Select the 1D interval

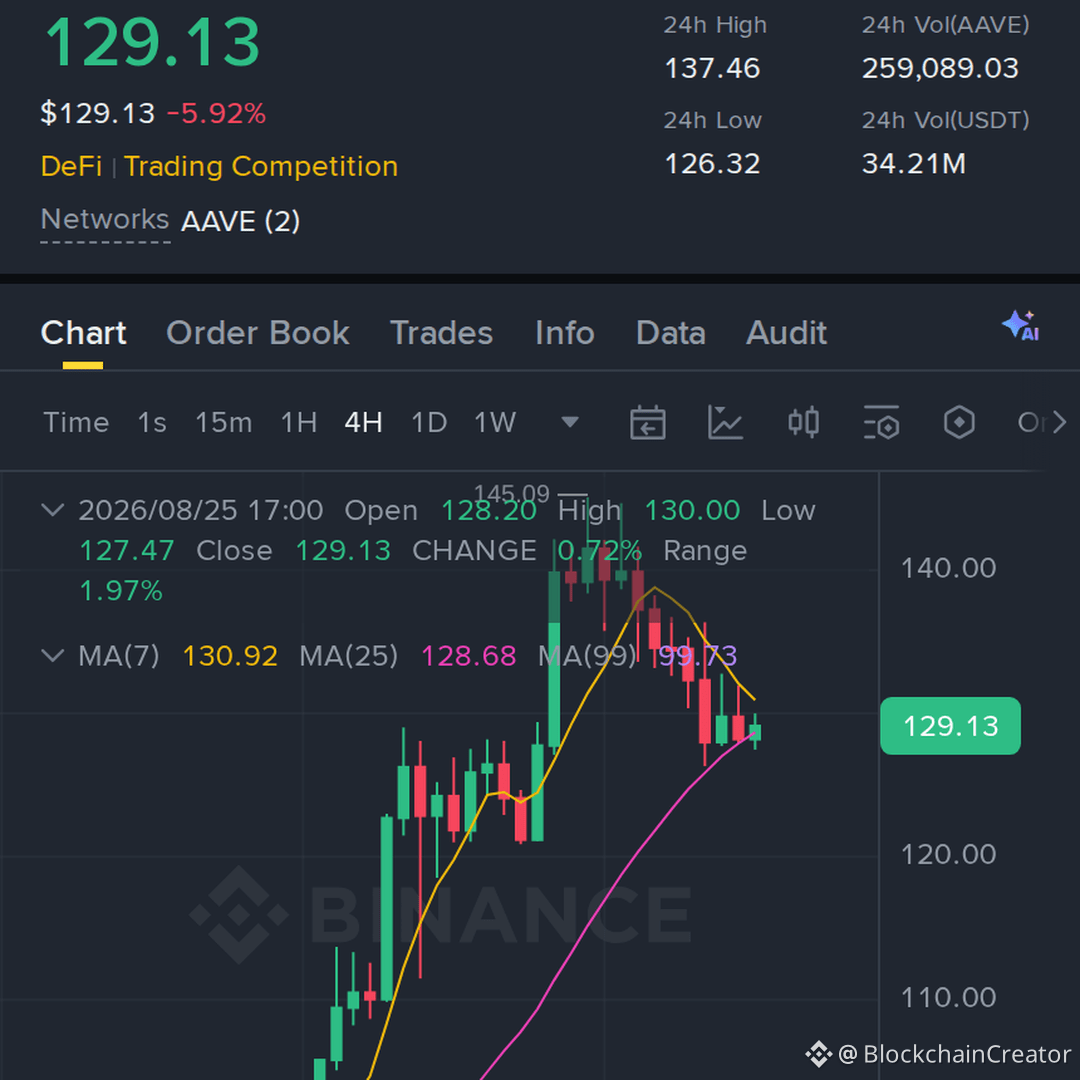pos(429,422)
